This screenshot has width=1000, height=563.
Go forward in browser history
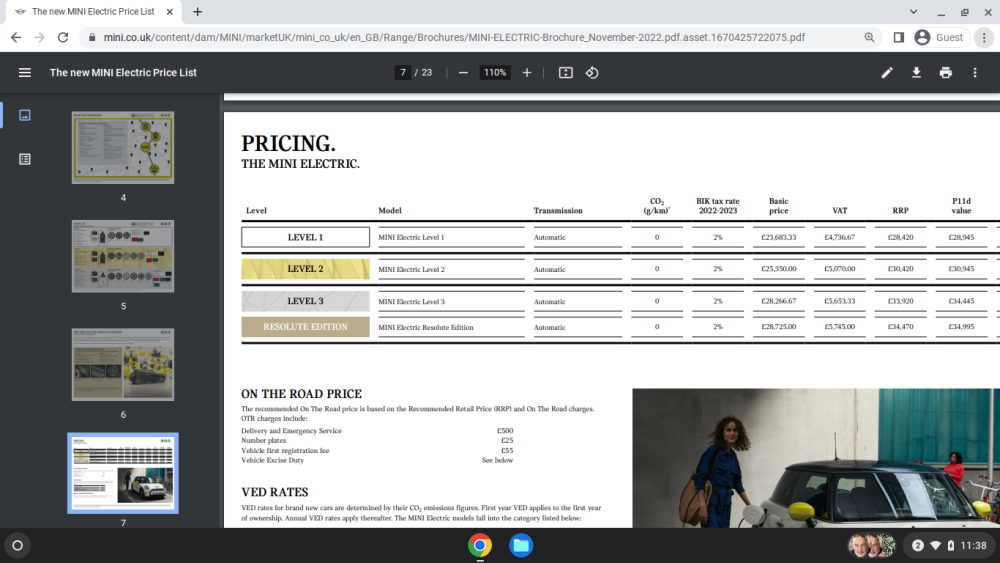point(40,38)
